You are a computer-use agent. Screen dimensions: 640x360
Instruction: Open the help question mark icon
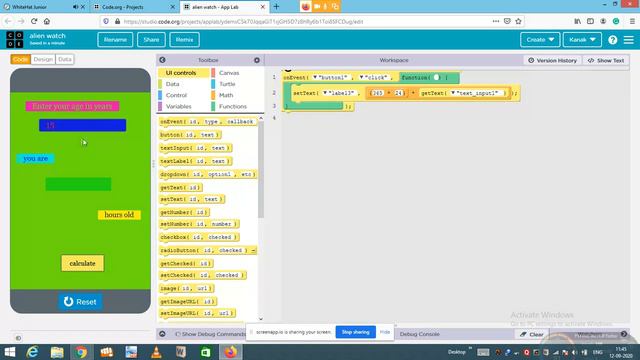(612, 40)
